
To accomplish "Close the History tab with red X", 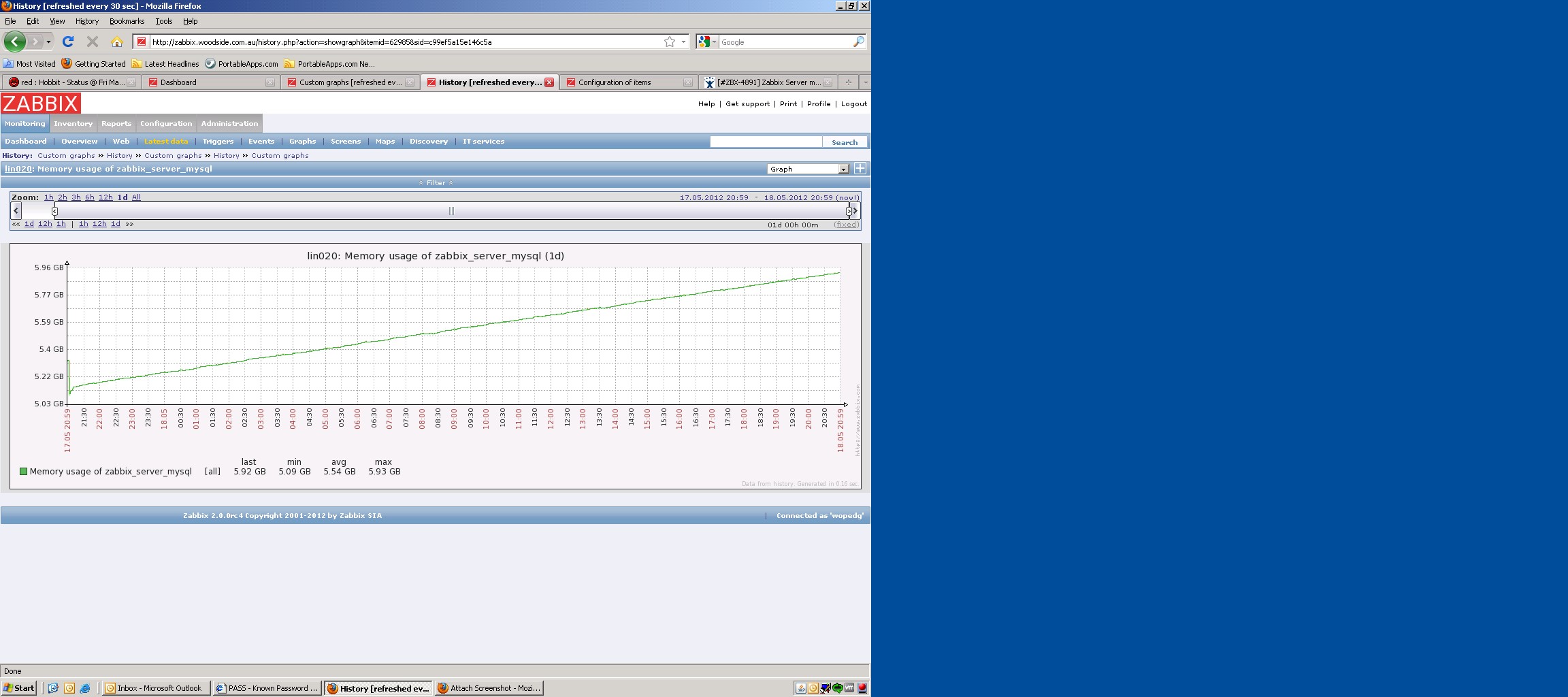I will [549, 82].
